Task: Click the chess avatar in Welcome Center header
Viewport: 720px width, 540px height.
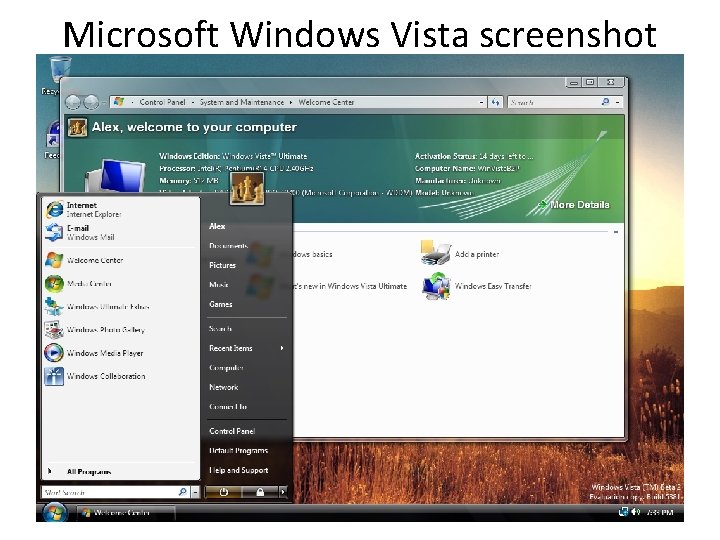Action: click(x=77, y=127)
